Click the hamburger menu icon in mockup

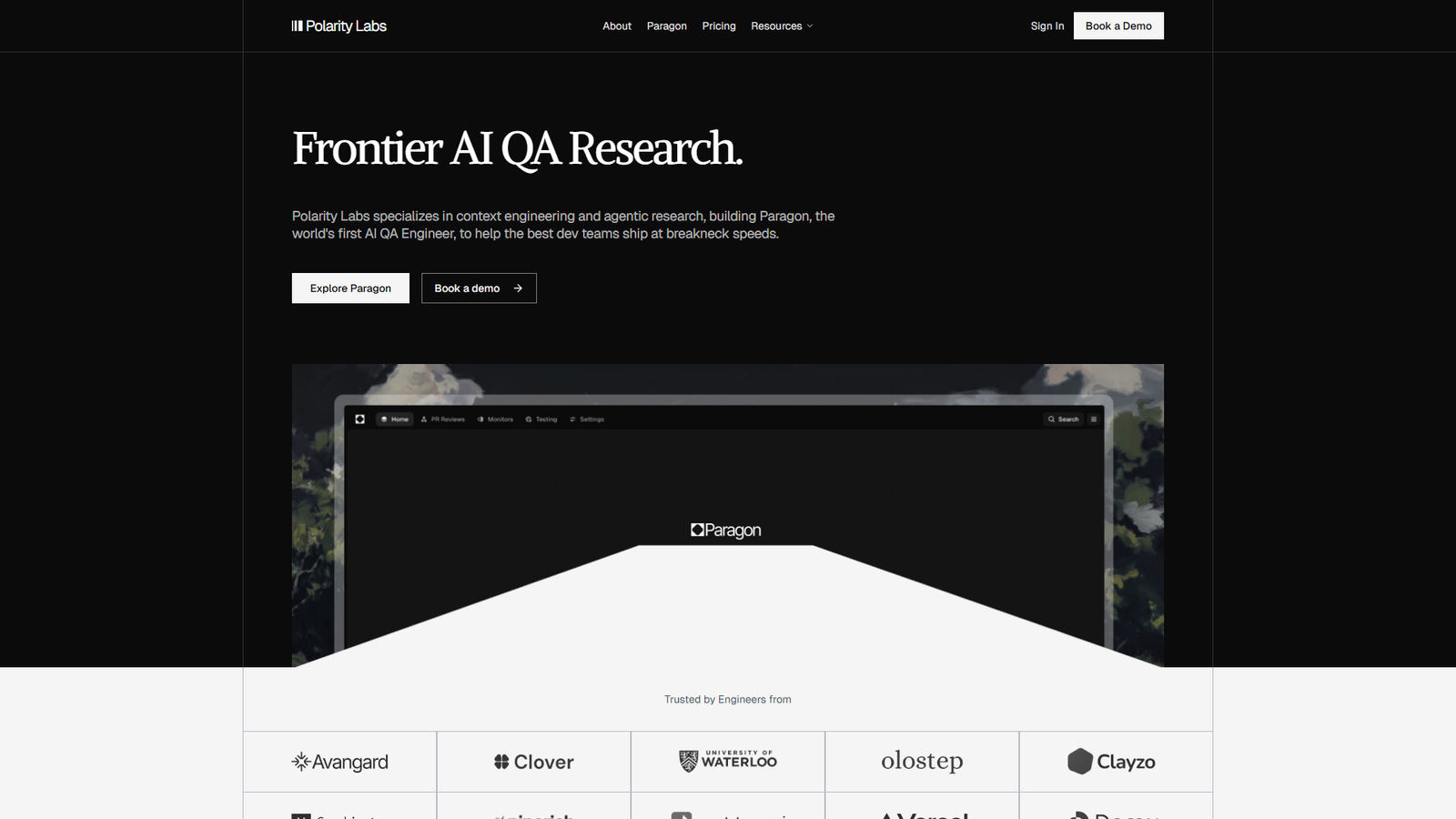point(1094,420)
